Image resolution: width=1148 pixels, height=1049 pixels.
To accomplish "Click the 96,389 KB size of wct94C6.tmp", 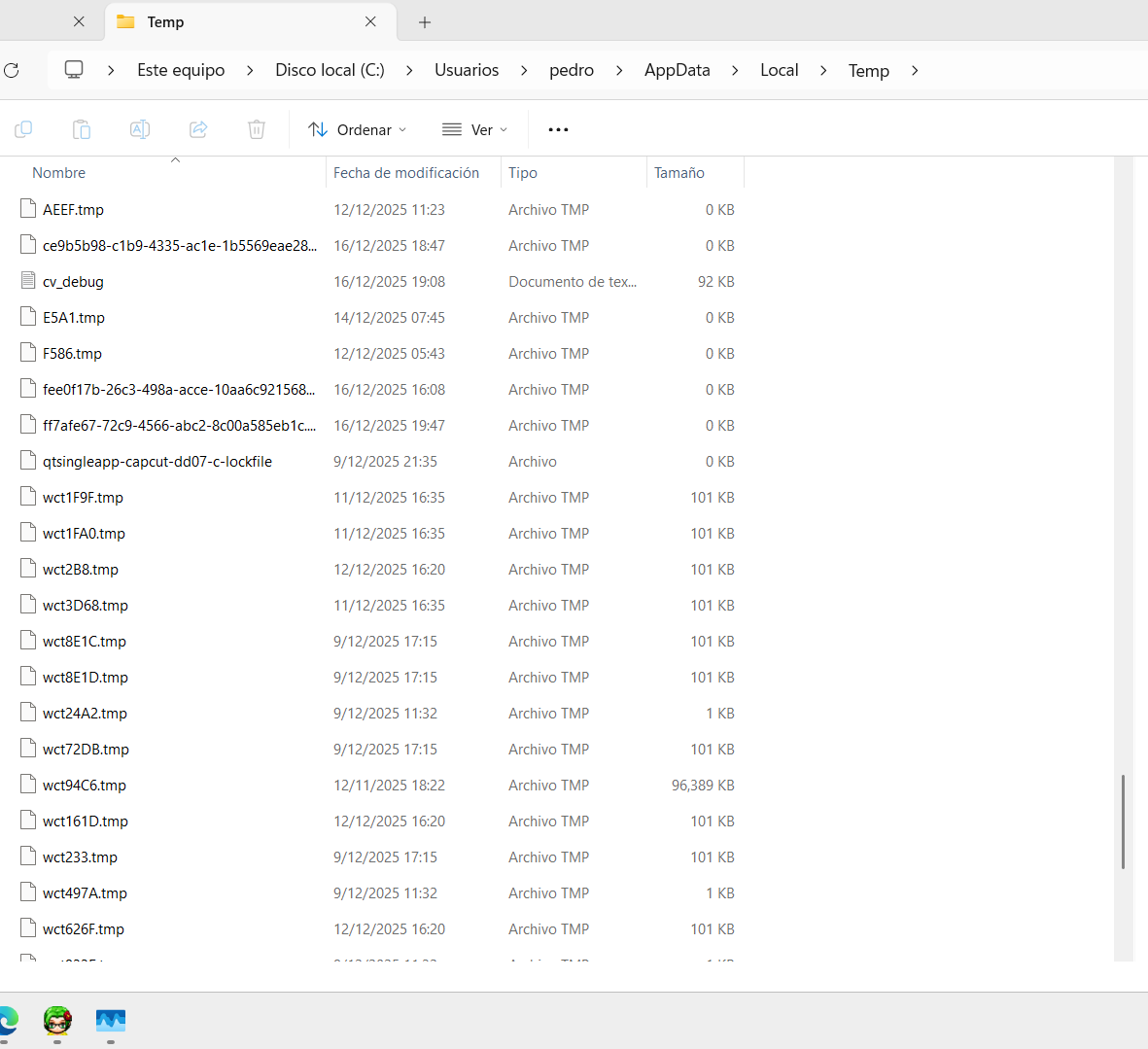I will pos(703,785).
